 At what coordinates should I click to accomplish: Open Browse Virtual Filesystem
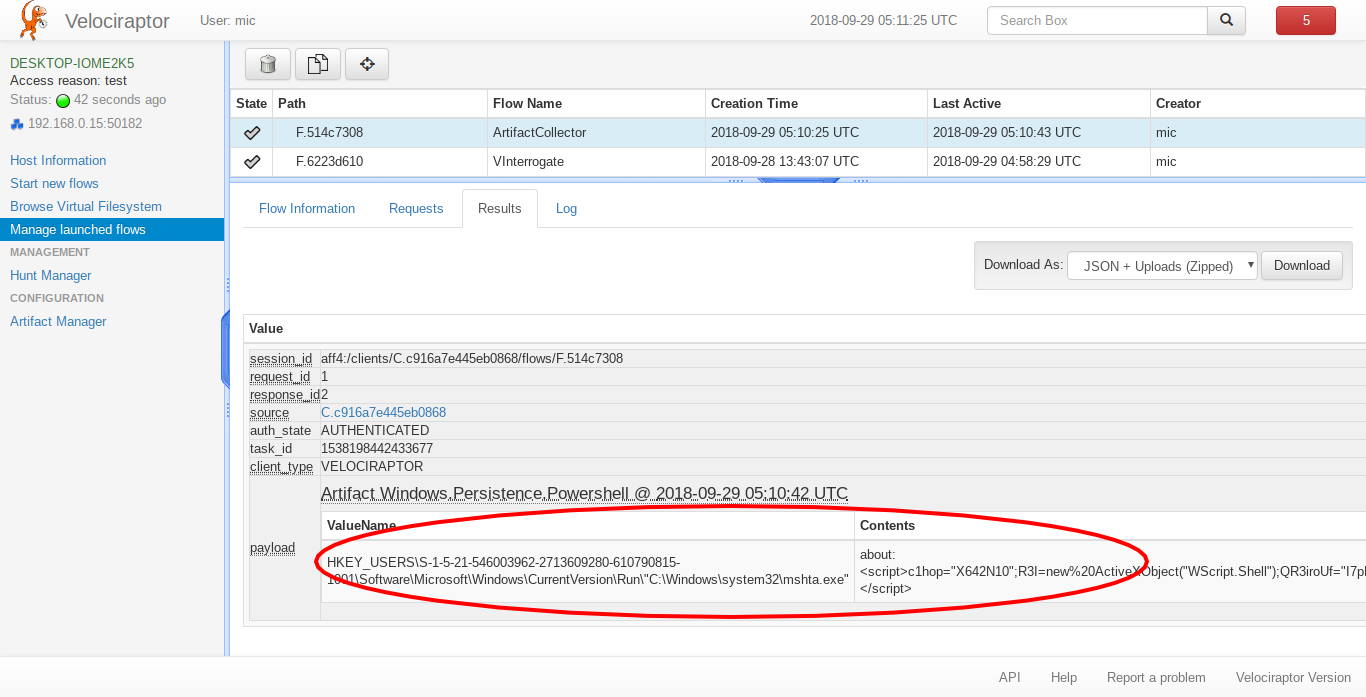(86, 206)
